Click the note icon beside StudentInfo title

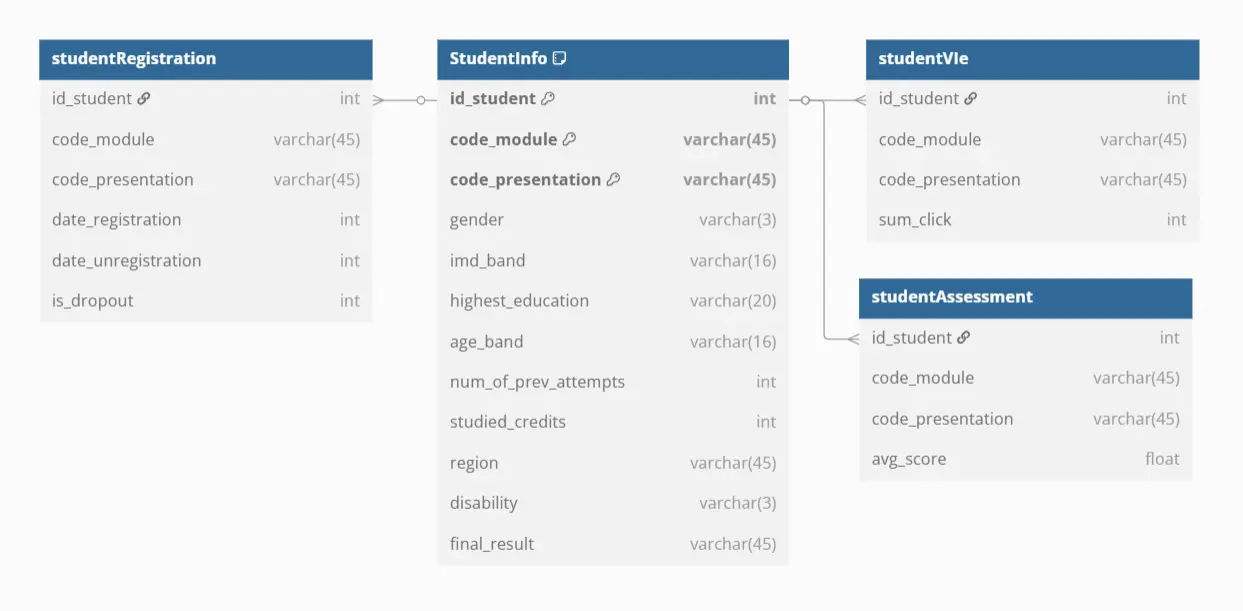[560, 58]
